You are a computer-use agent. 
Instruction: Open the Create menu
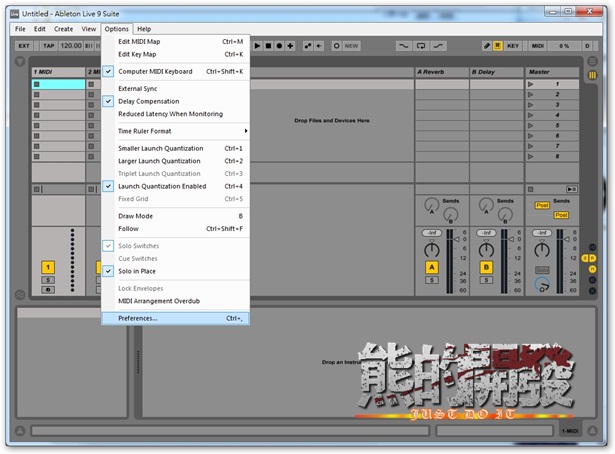(x=64, y=29)
